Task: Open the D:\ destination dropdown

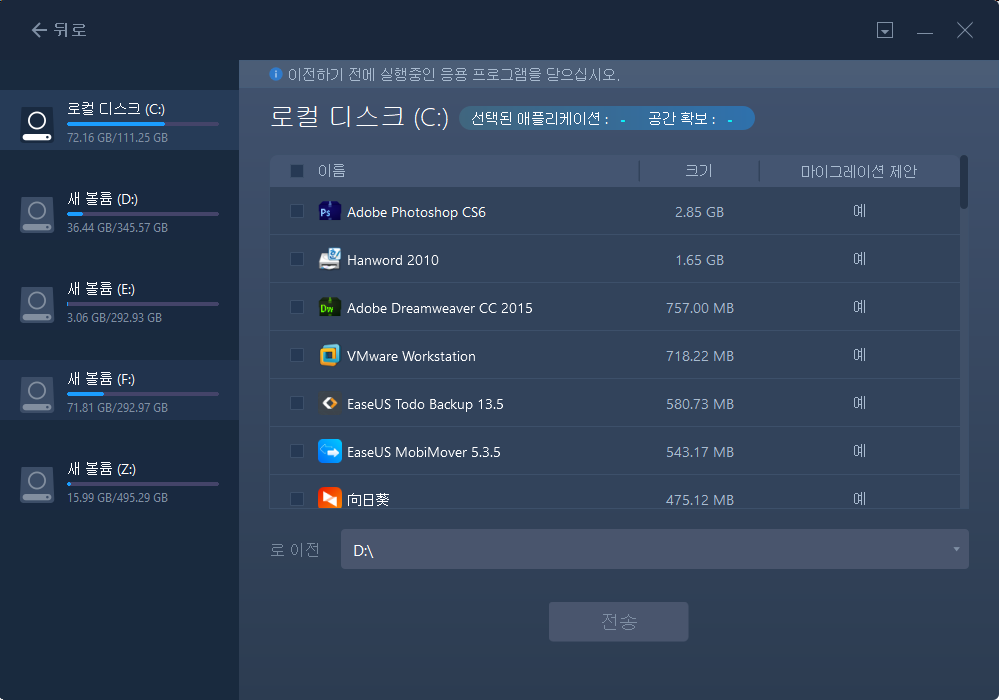Action: pos(654,549)
